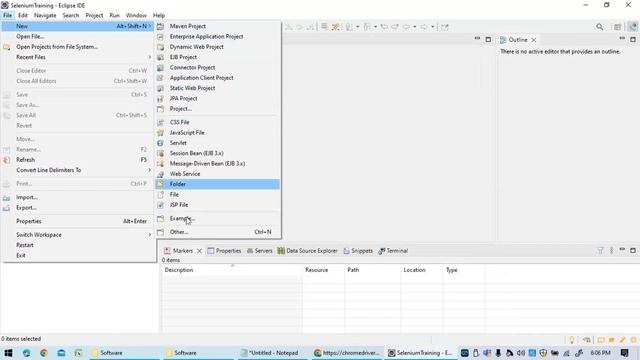Screen dimensions: 640x360
Task: Maximize the Markers view panel
Action: click(633, 250)
